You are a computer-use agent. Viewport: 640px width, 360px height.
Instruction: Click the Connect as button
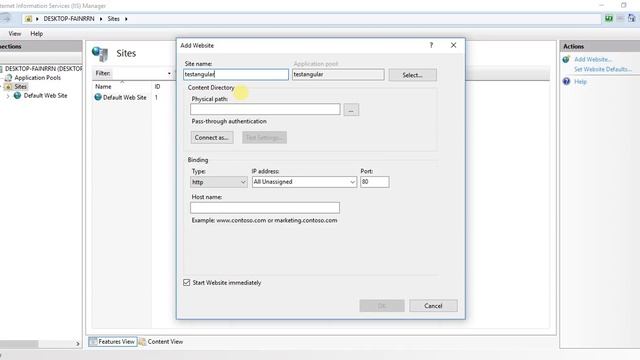(x=212, y=138)
